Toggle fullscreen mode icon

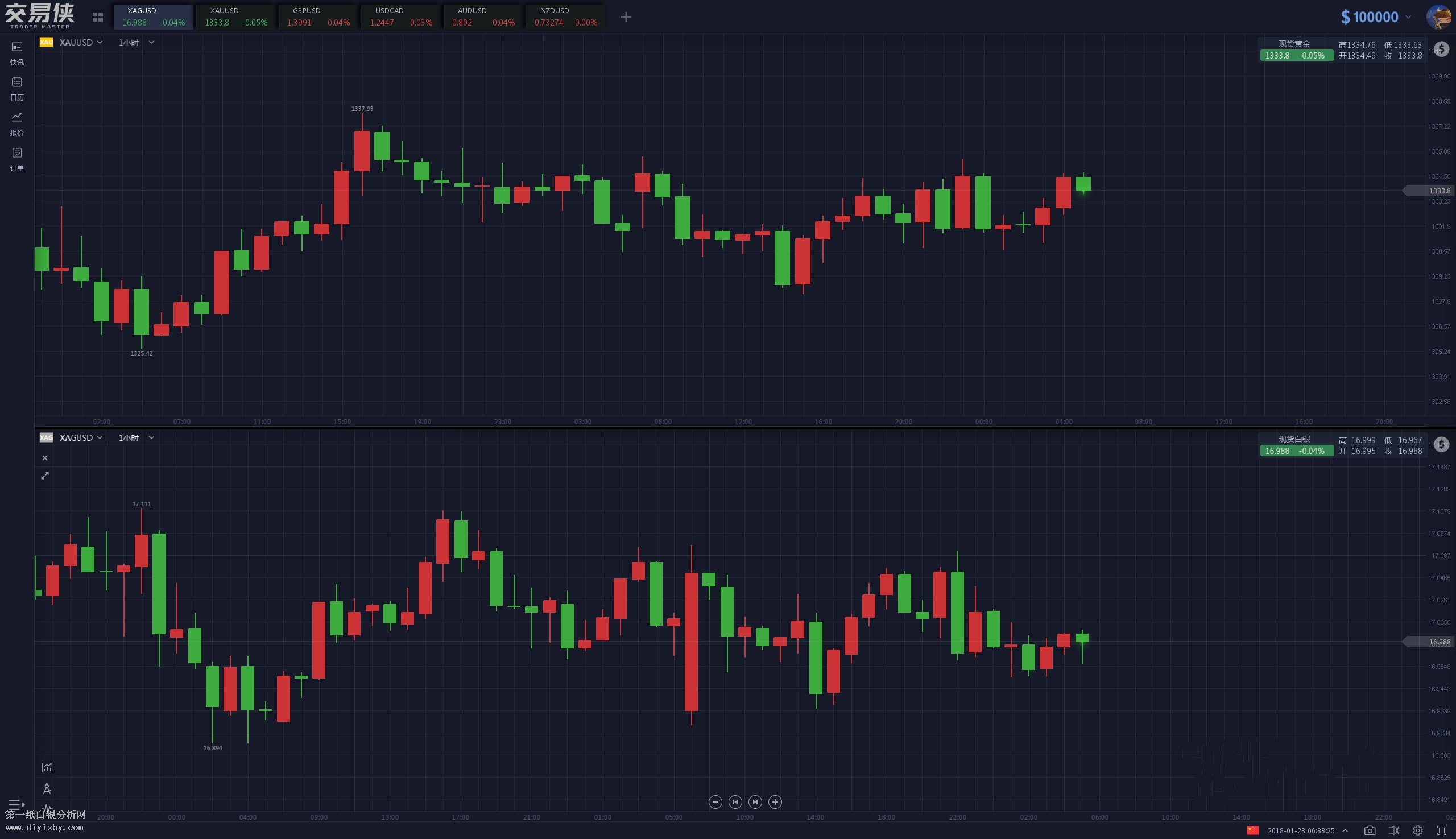[x=1441, y=830]
